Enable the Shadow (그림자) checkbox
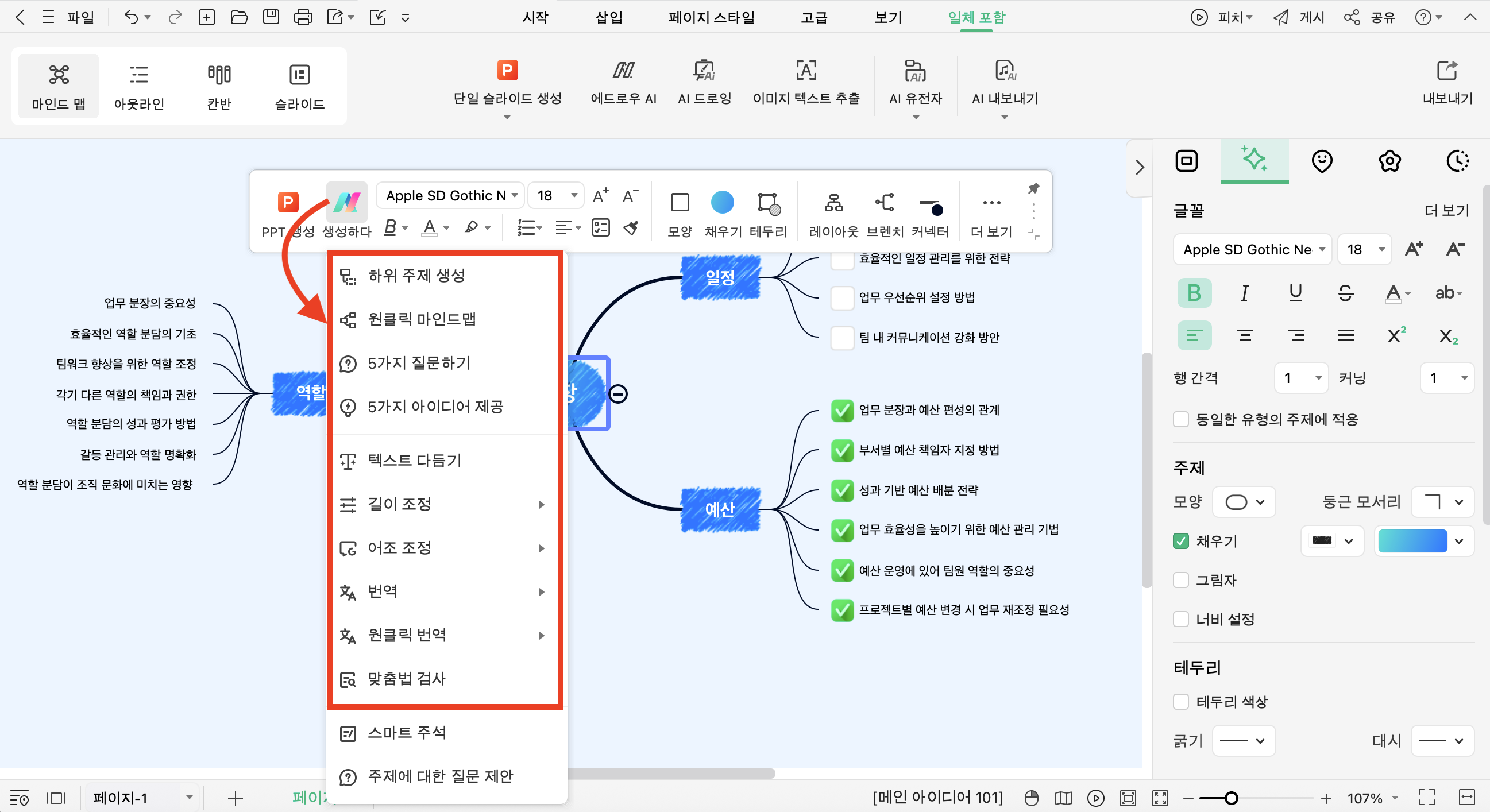The height and width of the screenshot is (812, 1490). coord(1180,580)
